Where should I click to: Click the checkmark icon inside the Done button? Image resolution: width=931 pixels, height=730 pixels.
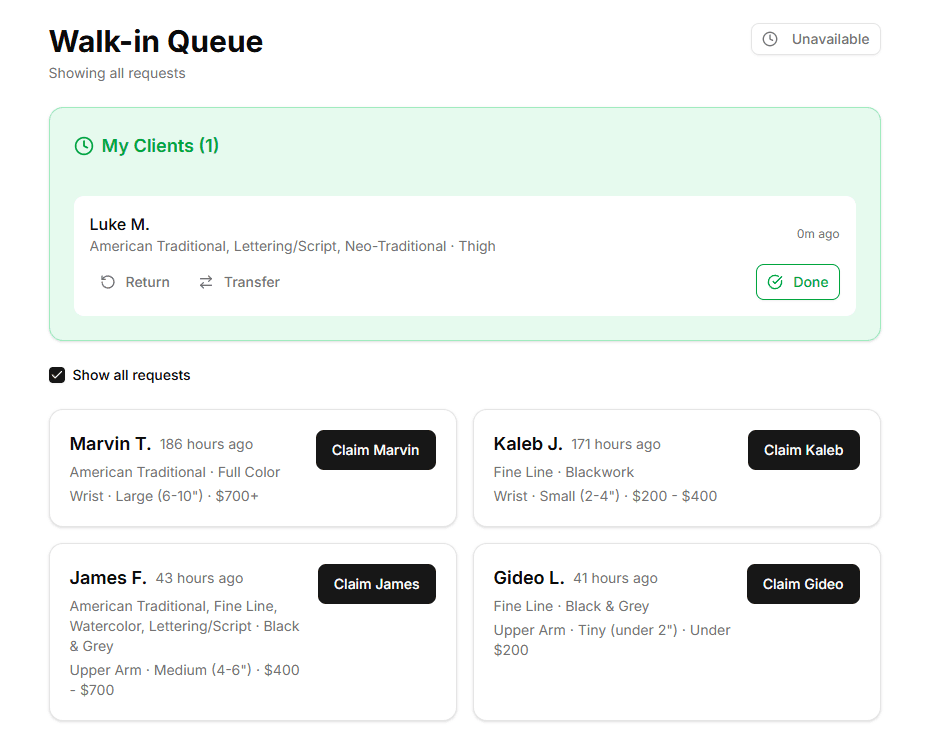[x=777, y=282]
